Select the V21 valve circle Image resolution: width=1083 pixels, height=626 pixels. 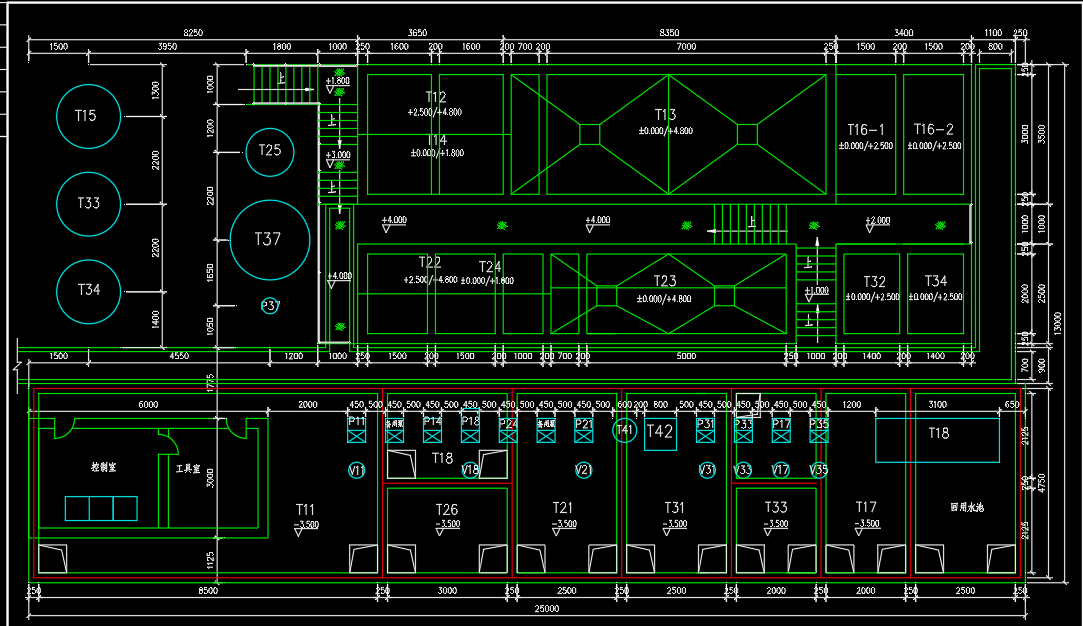pyautogui.click(x=584, y=470)
